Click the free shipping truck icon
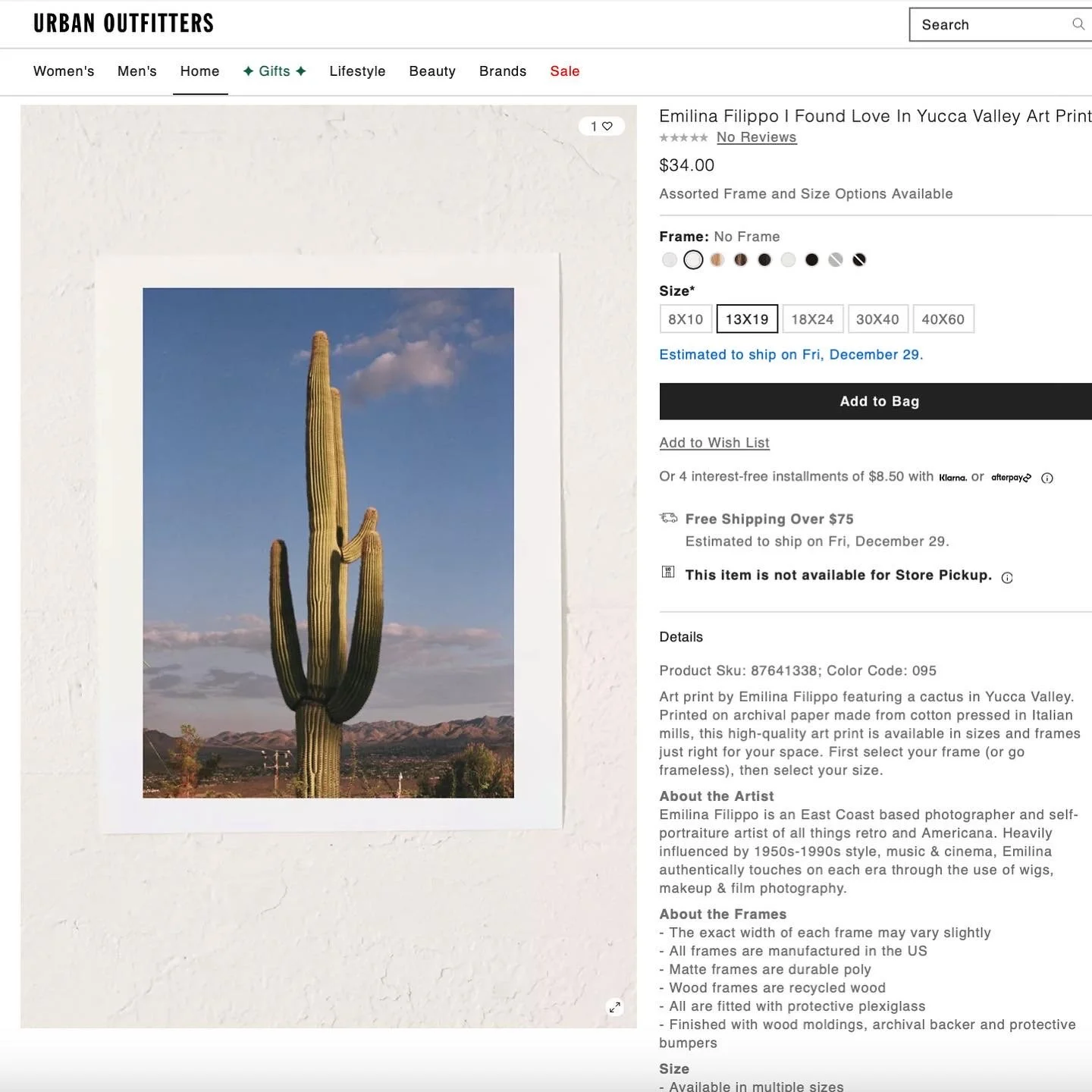 (x=668, y=518)
